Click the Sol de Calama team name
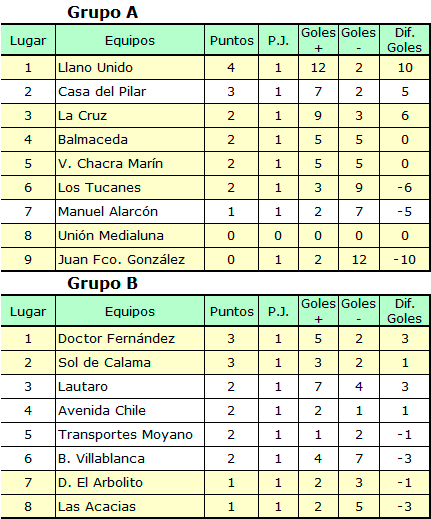 click(104, 363)
